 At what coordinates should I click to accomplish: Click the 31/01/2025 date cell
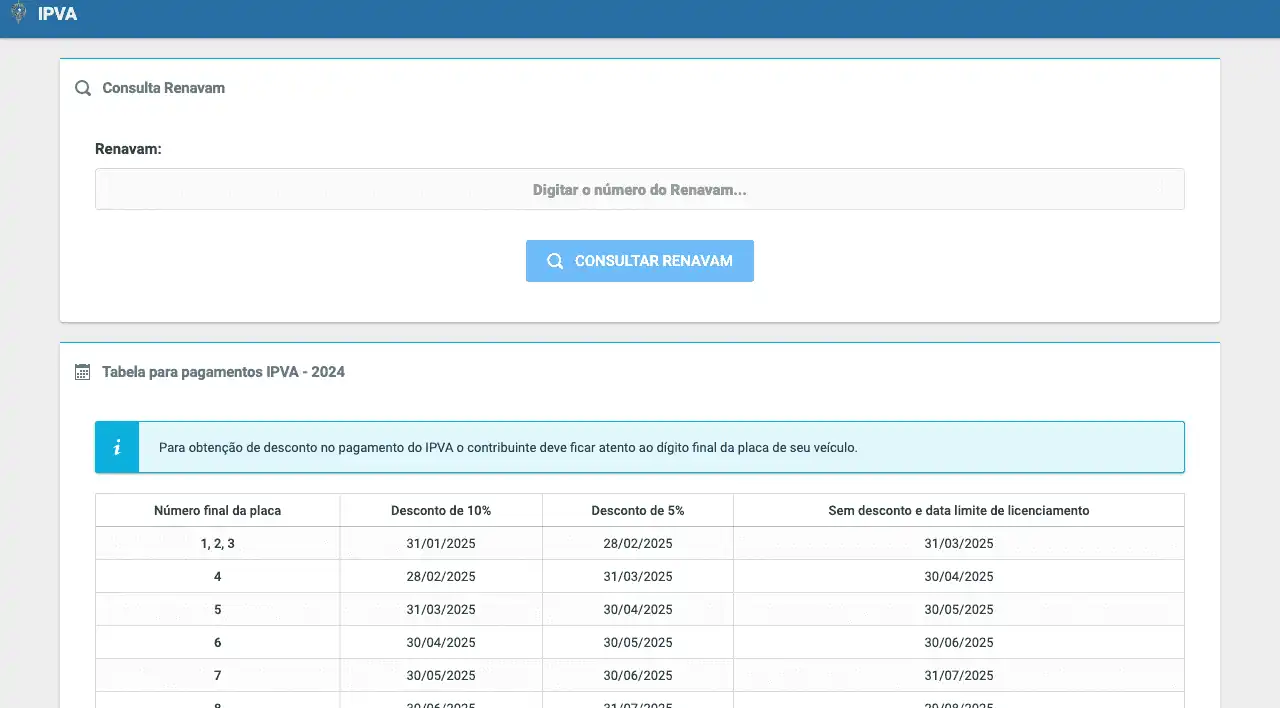click(x=441, y=544)
